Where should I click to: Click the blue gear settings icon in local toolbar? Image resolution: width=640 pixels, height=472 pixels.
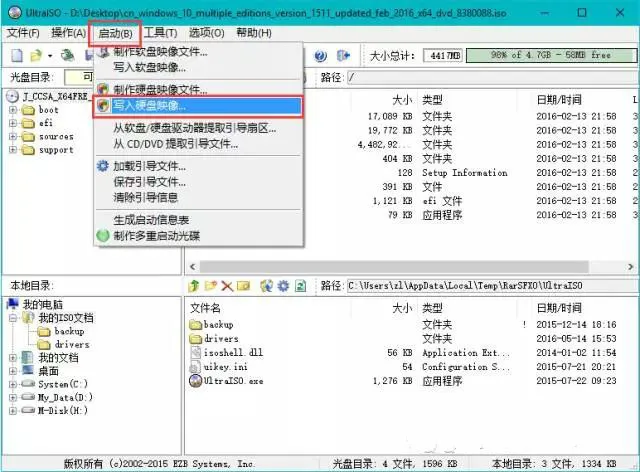click(x=283, y=286)
